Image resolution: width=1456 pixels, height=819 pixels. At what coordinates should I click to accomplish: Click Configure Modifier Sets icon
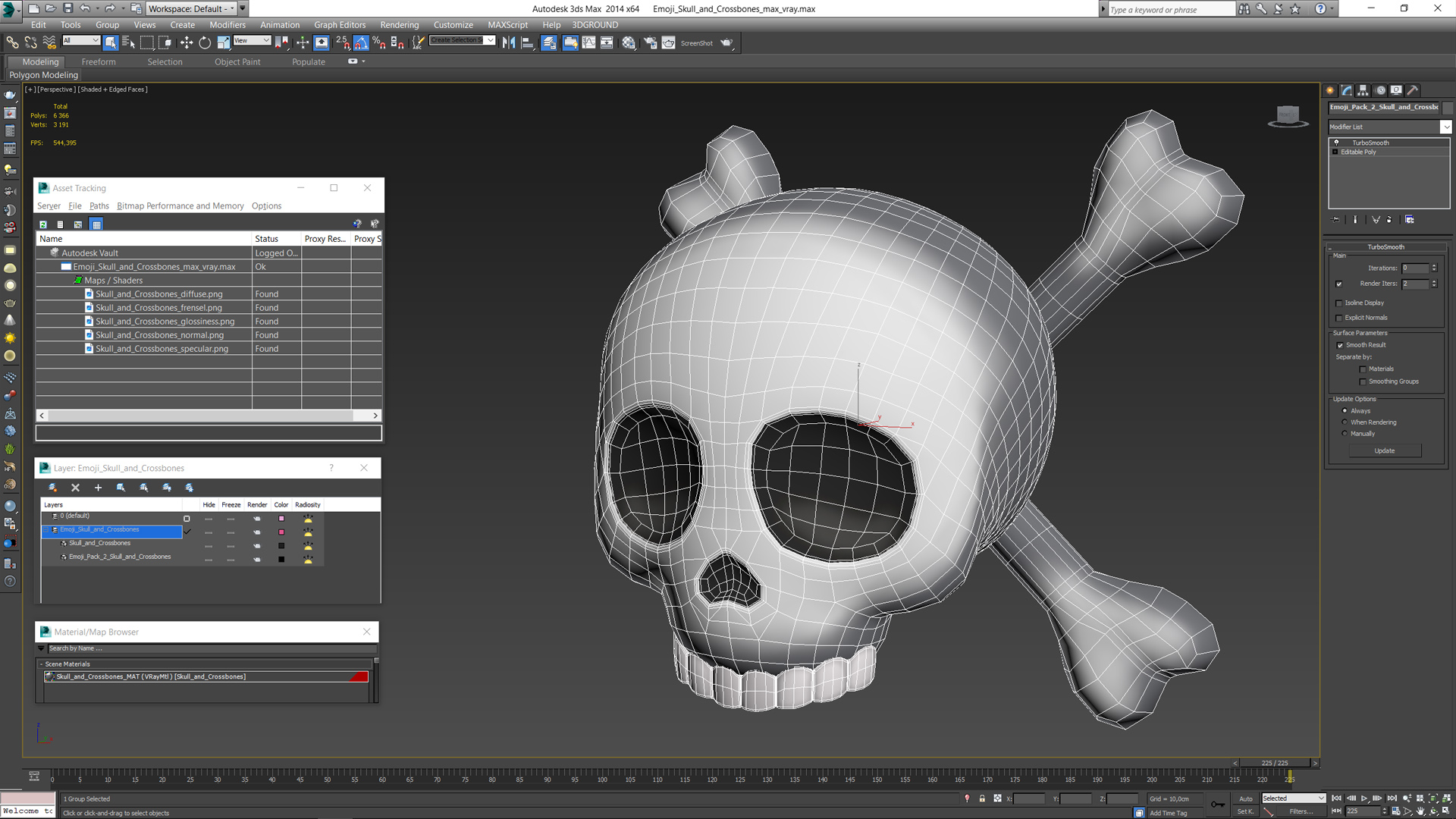(1409, 219)
